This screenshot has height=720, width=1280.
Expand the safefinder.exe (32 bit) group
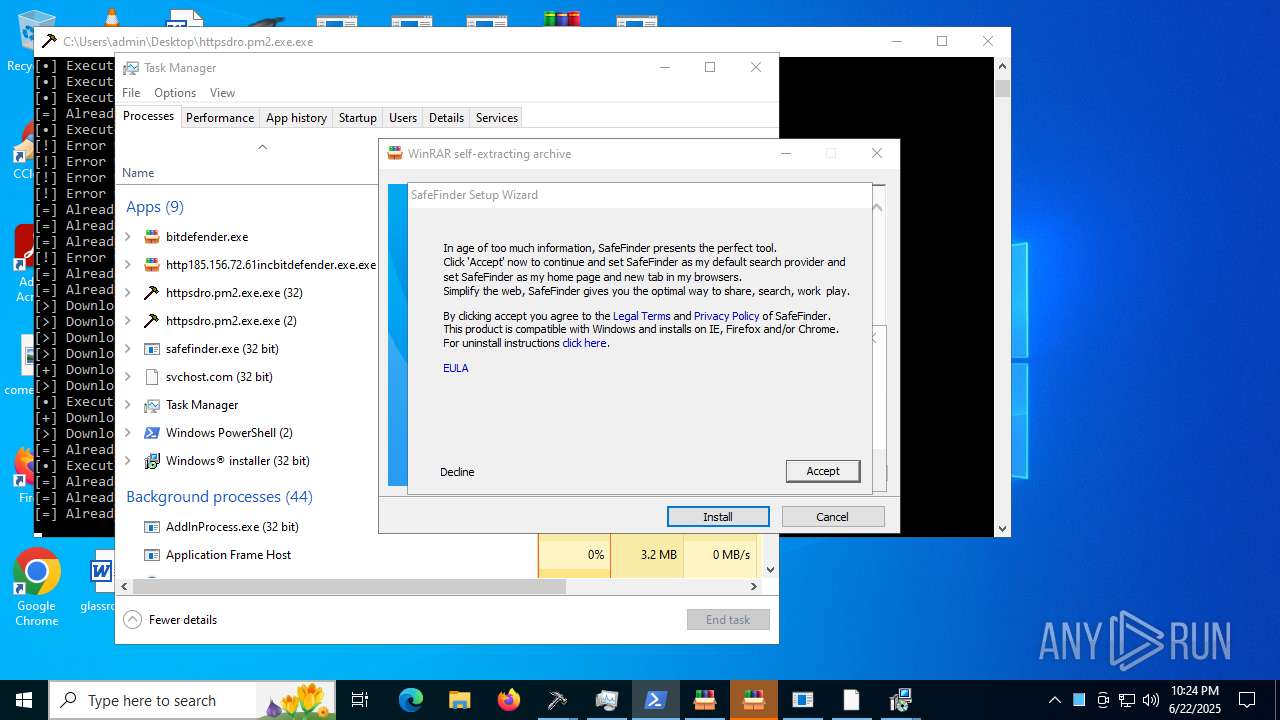tap(127, 349)
